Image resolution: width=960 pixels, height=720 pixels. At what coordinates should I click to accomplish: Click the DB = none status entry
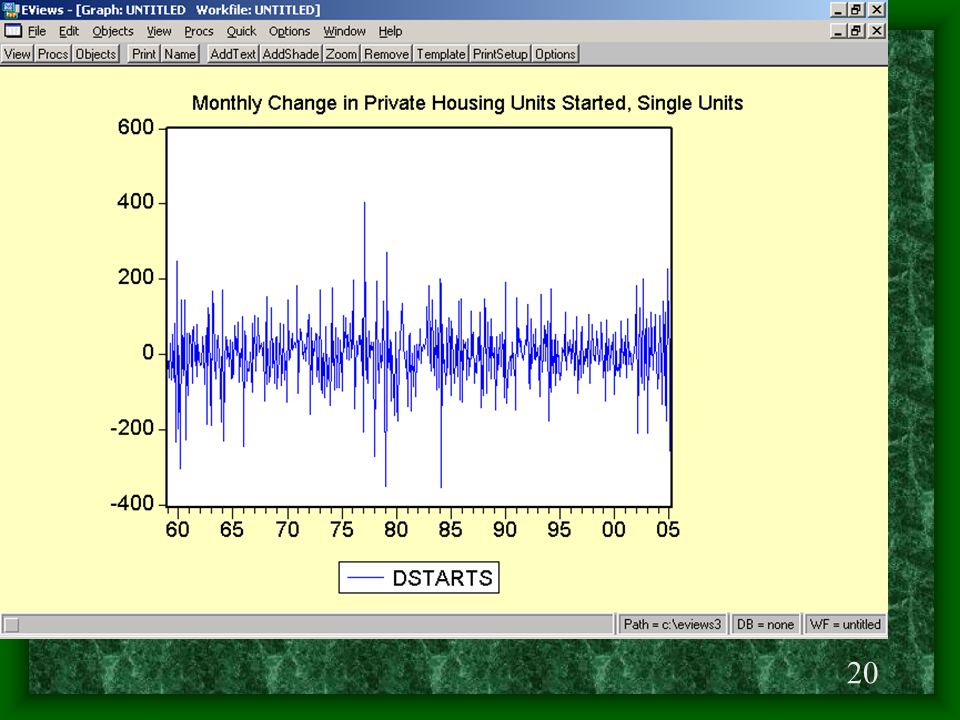point(765,624)
